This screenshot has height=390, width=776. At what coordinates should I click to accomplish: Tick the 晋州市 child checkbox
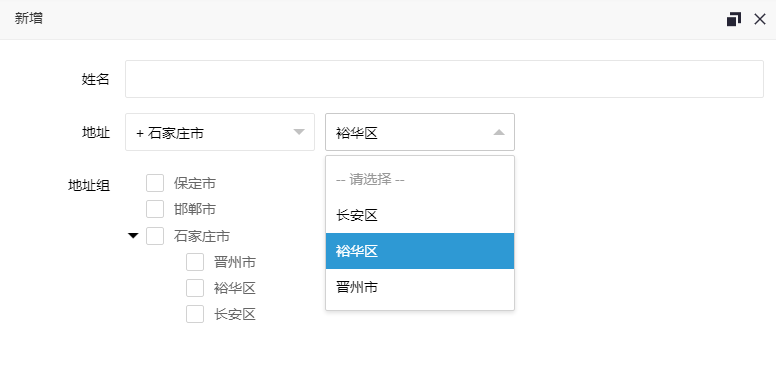(195, 262)
